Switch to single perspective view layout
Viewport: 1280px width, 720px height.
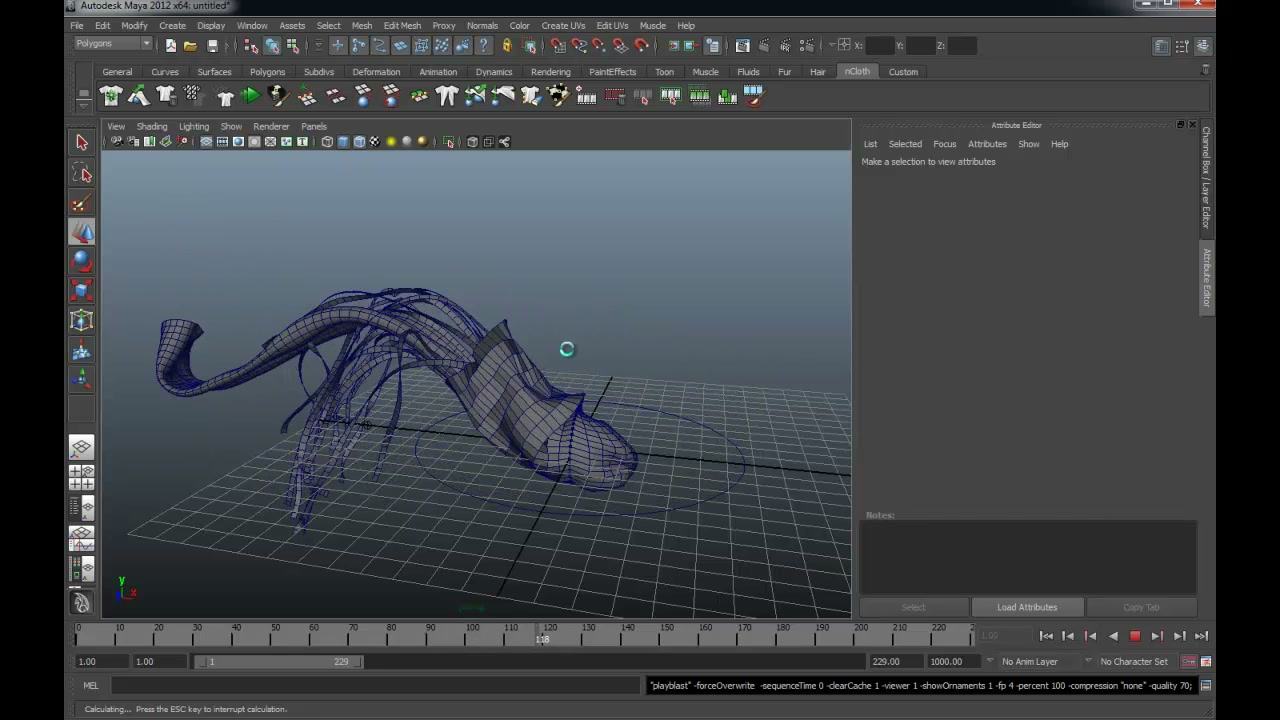(x=82, y=448)
